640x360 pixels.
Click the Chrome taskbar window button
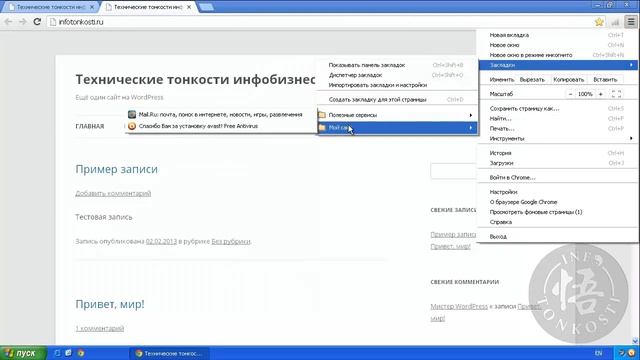tap(170, 353)
